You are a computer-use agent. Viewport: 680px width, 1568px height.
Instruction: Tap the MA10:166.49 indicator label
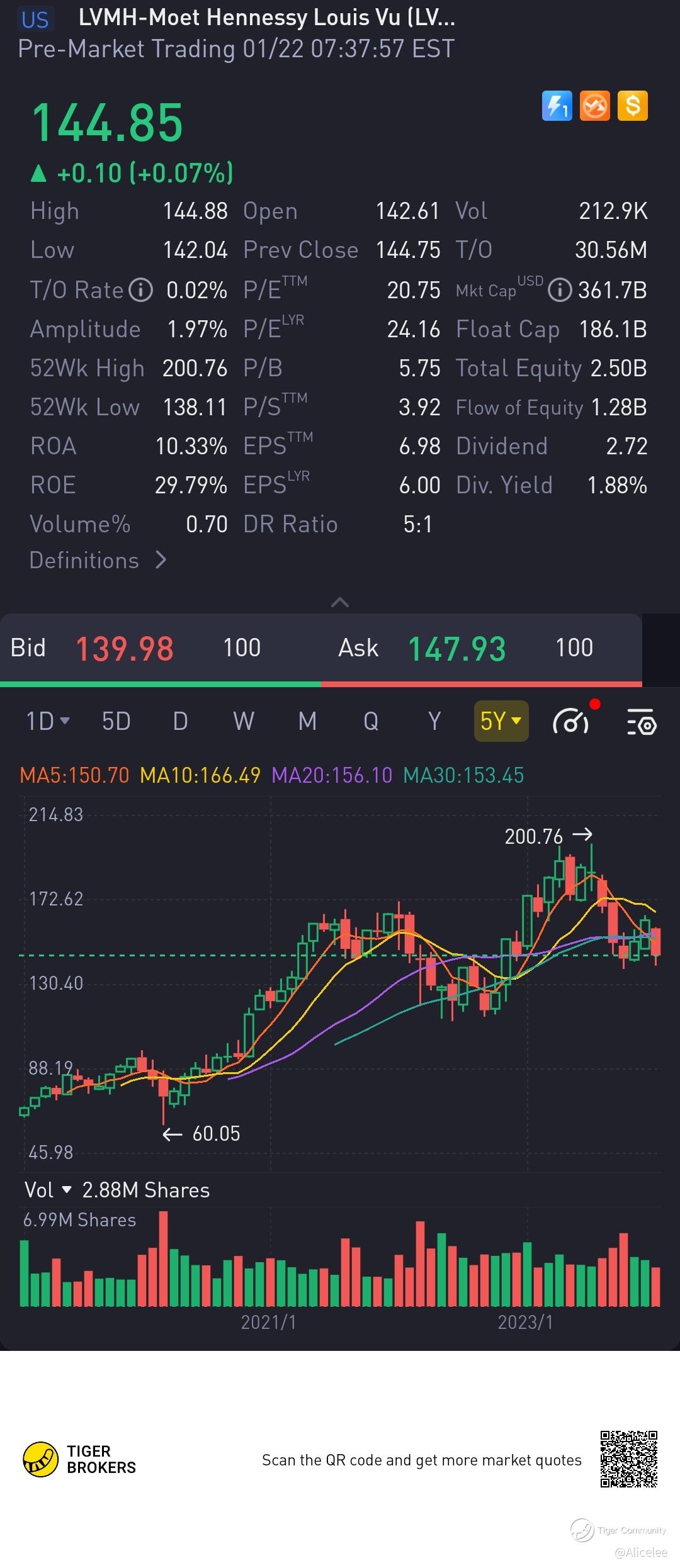pyautogui.click(x=200, y=775)
